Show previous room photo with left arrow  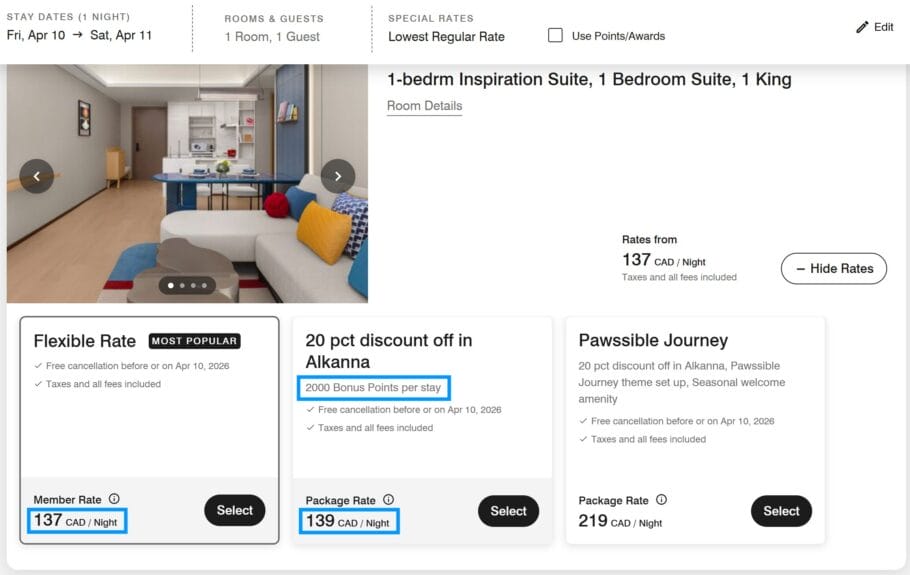click(x=37, y=176)
